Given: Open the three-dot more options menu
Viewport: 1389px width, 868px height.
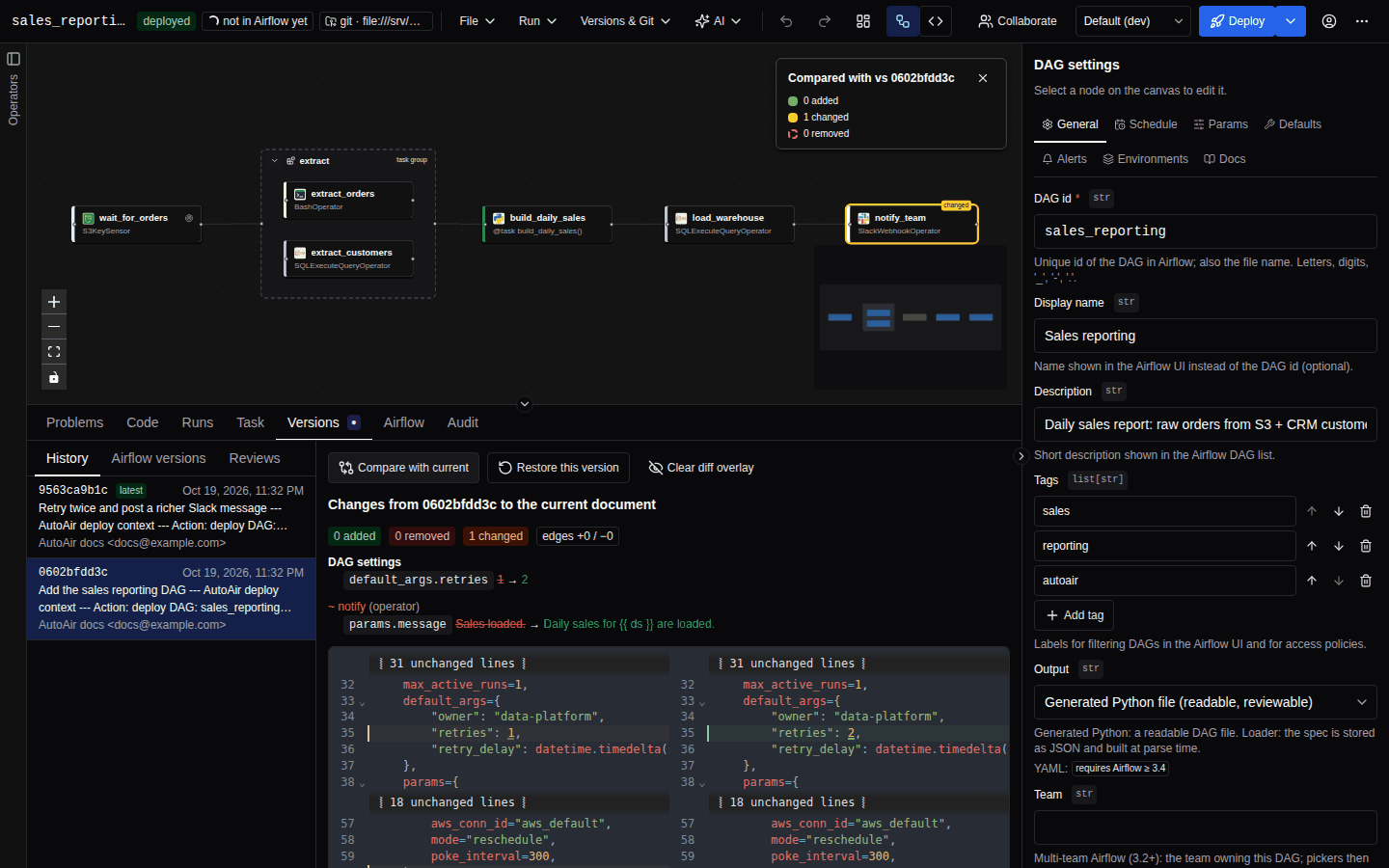Looking at the screenshot, I should (x=1362, y=21).
